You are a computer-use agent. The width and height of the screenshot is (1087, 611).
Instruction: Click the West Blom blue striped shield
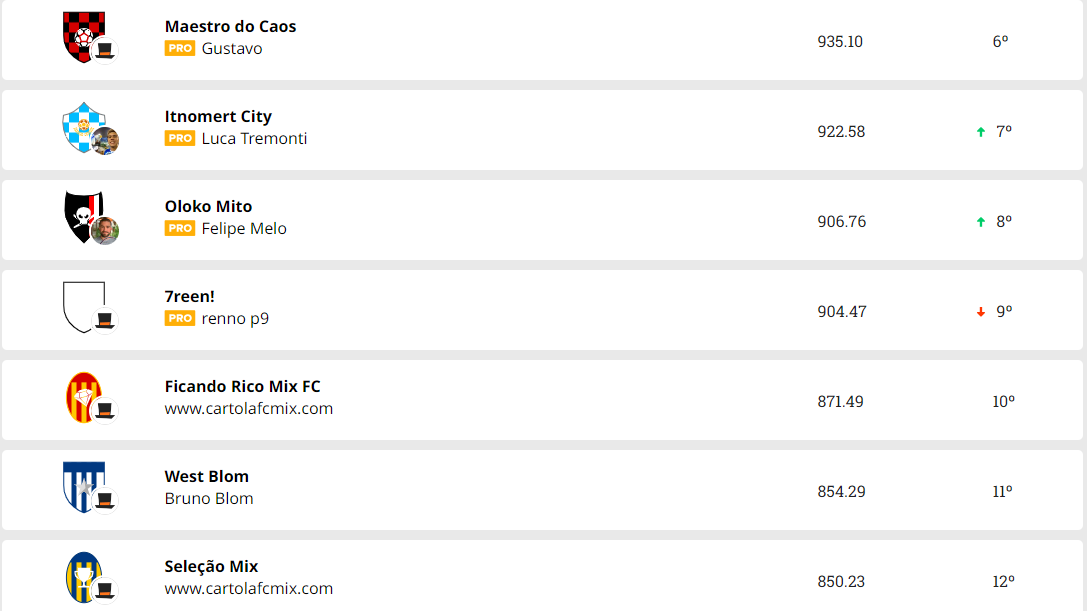(84, 488)
